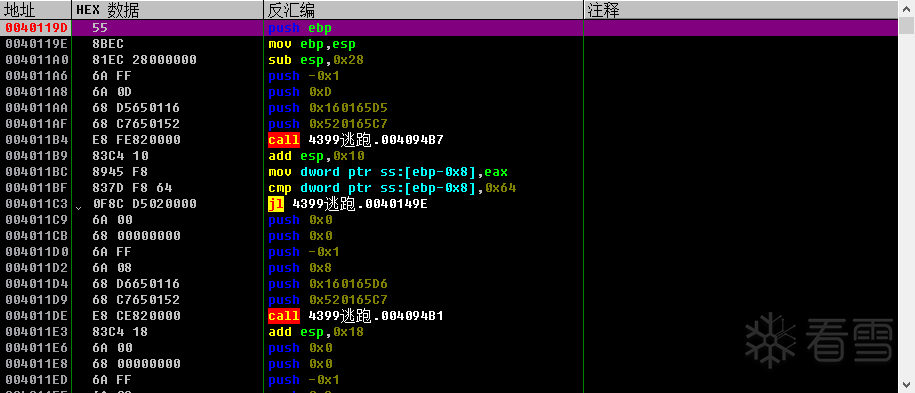This screenshot has height=393, width=915.
Task: Select address 004011ED
Action: coord(36,380)
